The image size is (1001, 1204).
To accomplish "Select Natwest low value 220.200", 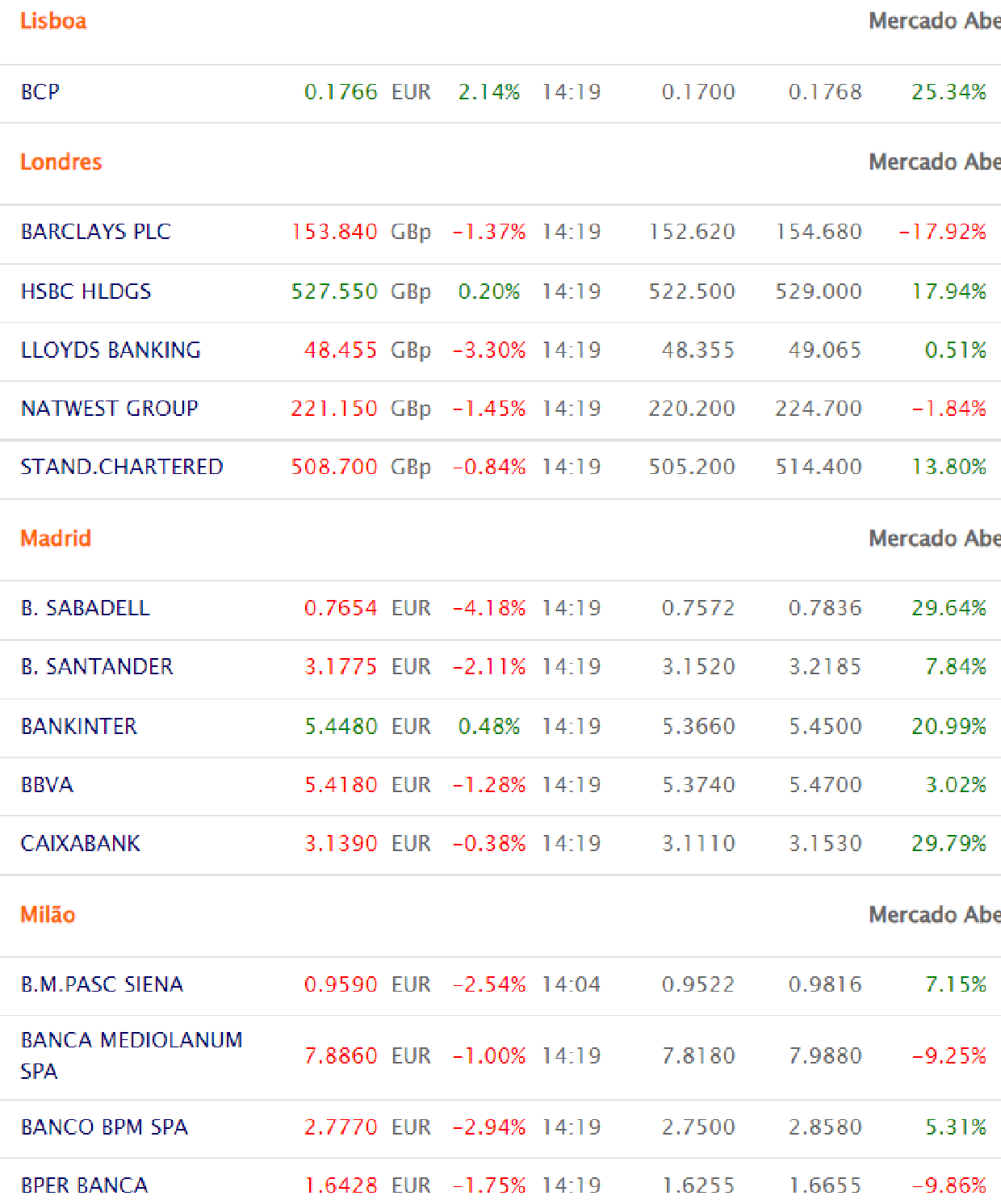I will [692, 409].
